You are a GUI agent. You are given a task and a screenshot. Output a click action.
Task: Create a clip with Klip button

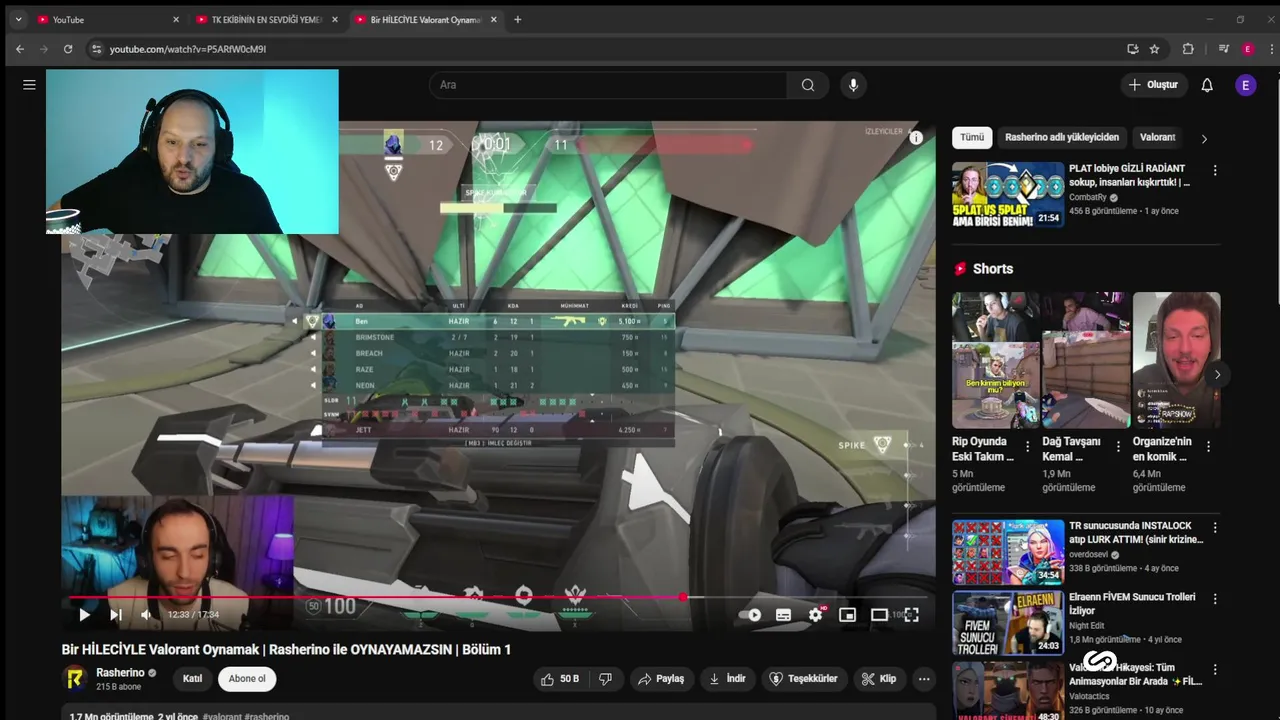(x=879, y=679)
